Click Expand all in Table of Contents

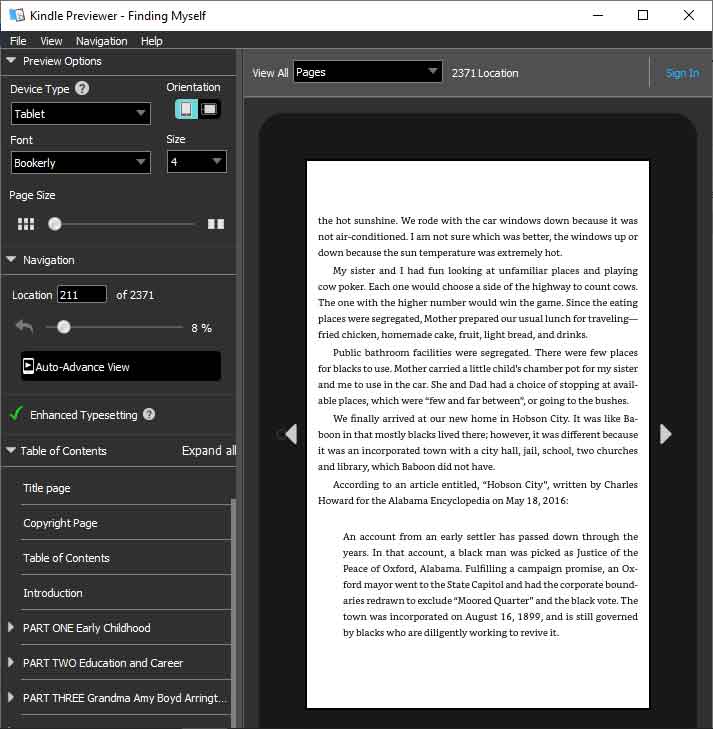(209, 451)
